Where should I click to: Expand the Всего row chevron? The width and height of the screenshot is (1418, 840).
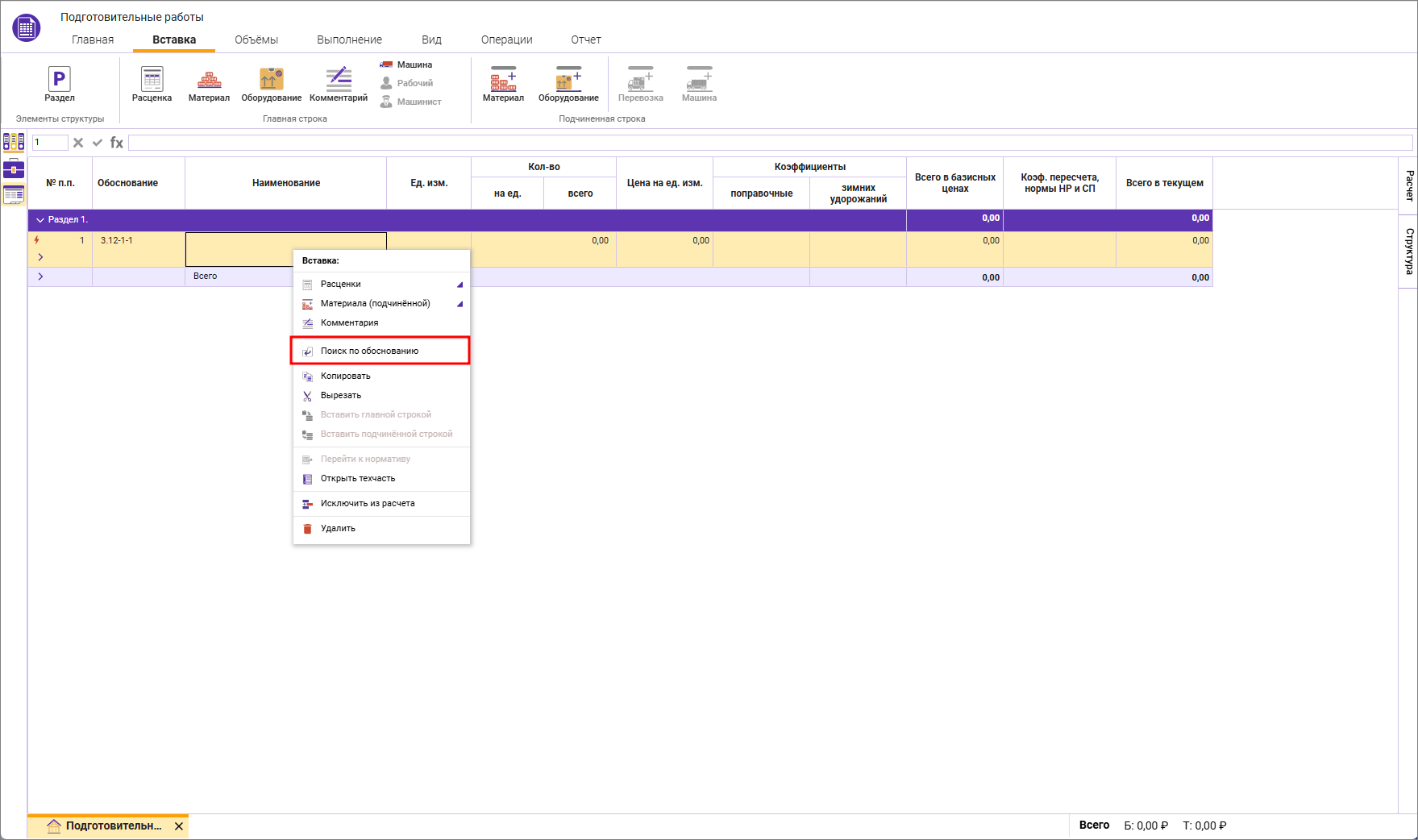(40, 277)
